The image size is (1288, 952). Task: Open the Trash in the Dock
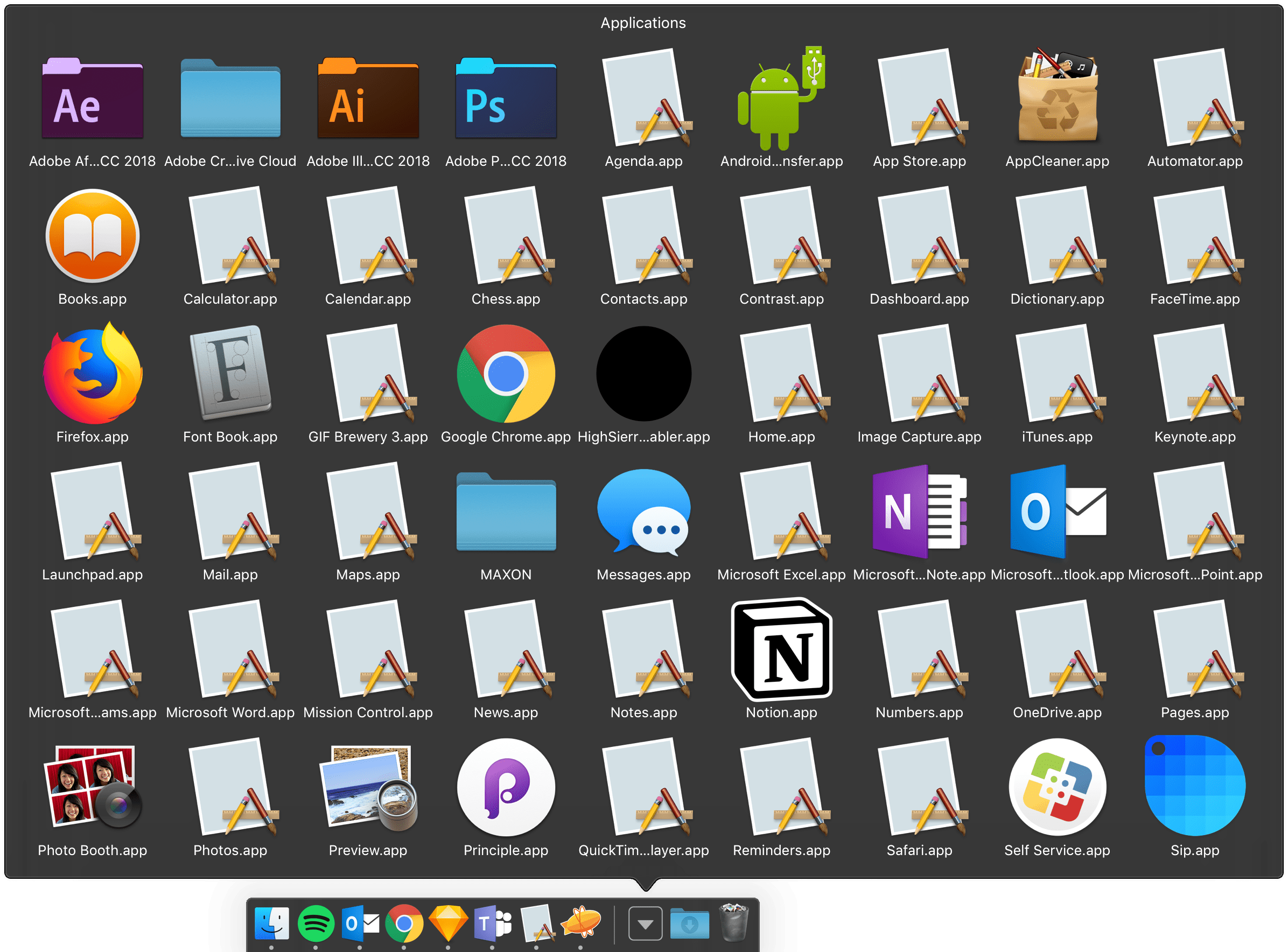(735, 922)
